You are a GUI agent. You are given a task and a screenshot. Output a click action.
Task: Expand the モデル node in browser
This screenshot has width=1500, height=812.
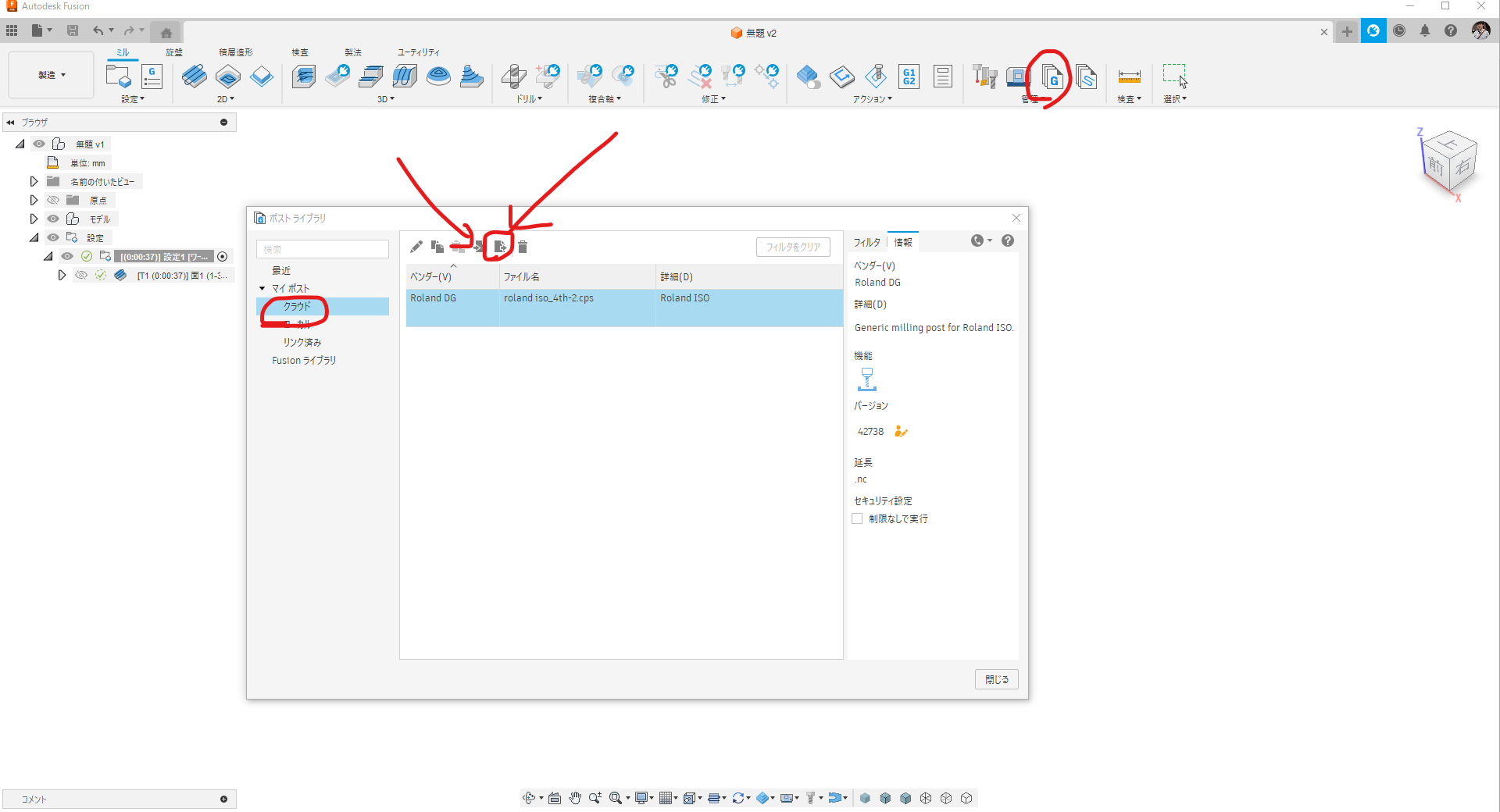[34, 219]
